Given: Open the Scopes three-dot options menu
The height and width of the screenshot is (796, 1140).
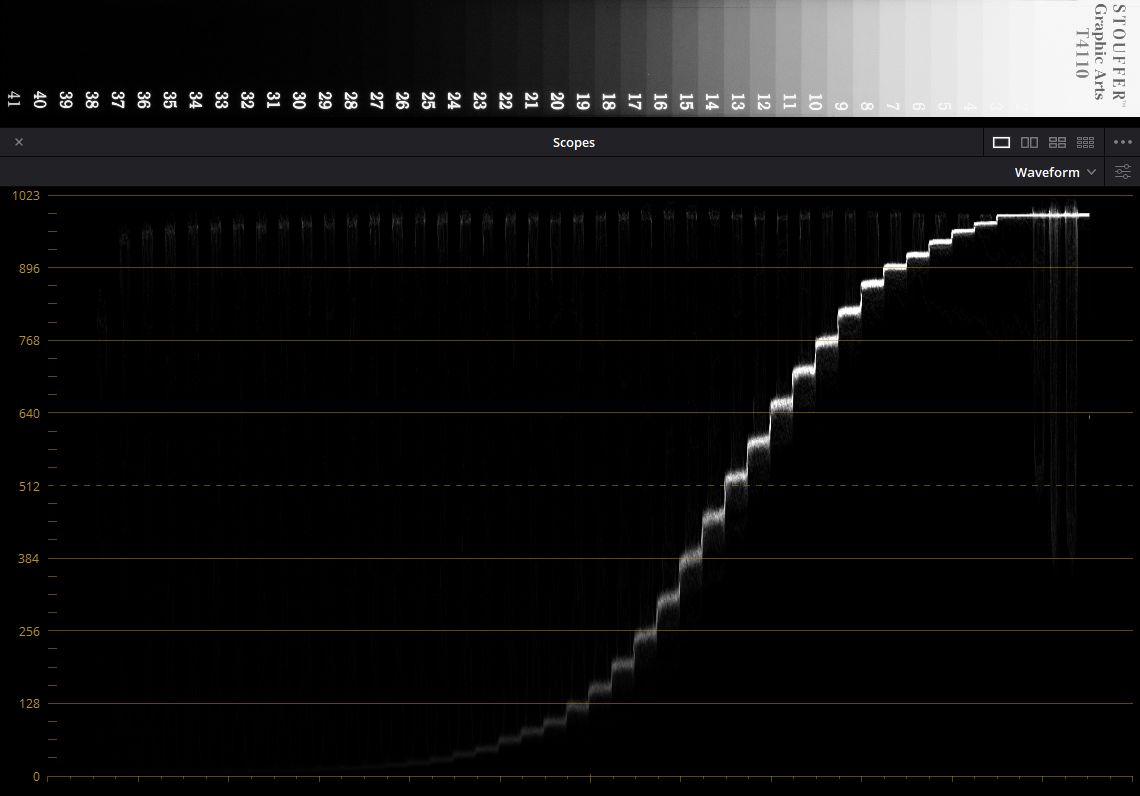Looking at the screenshot, I should click(1123, 142).
